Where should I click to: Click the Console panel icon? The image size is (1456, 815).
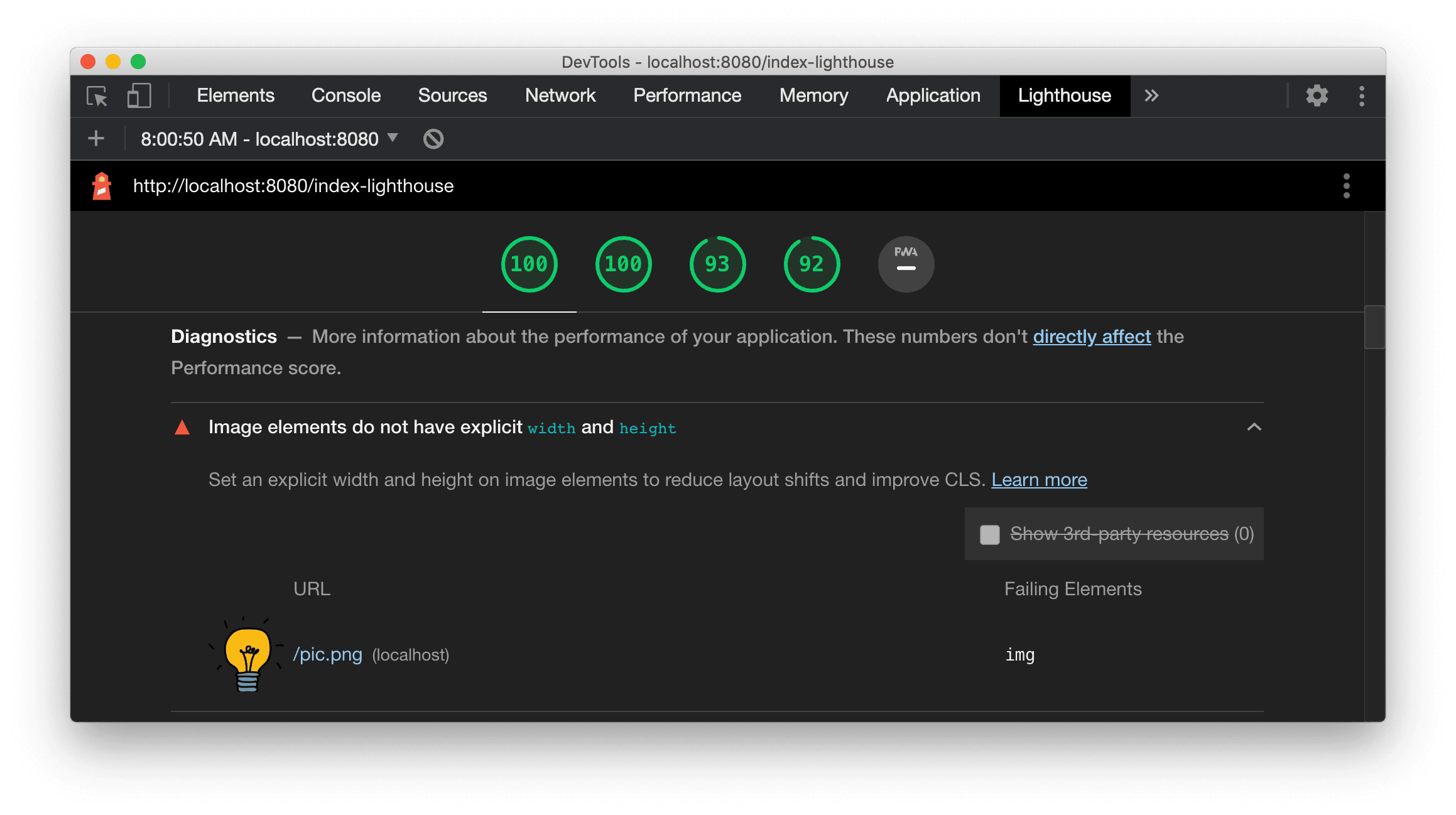point(345,95)
